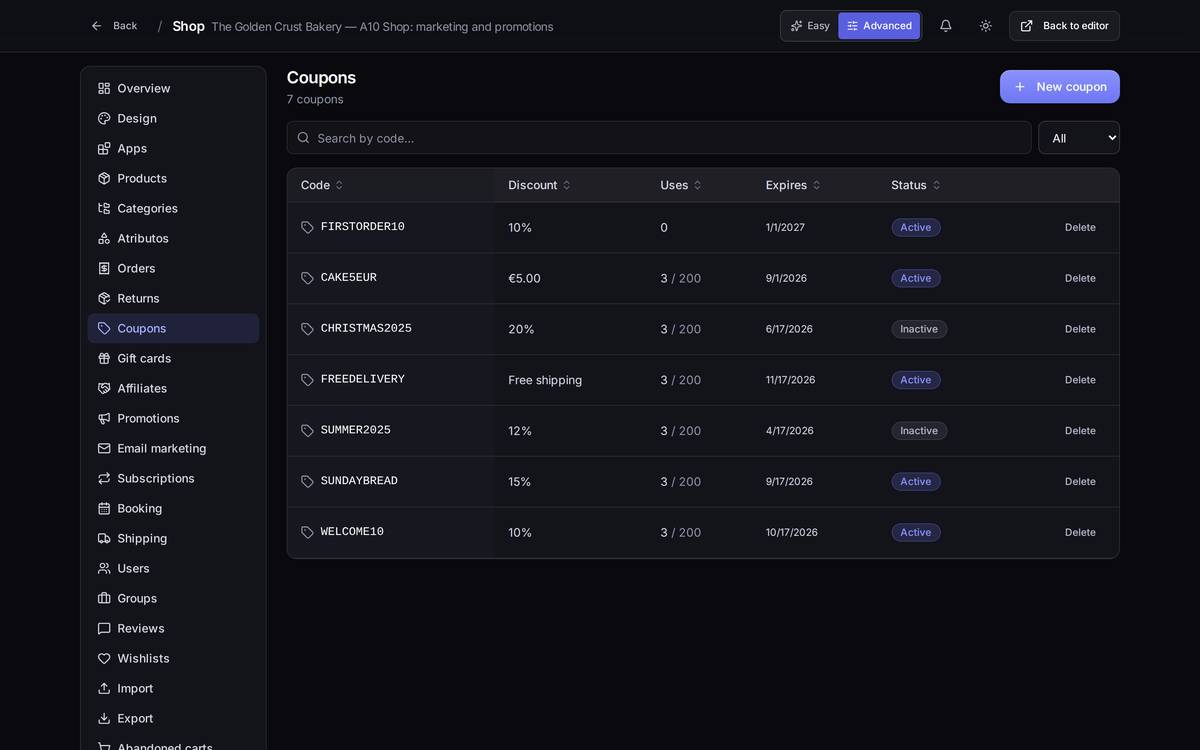Sort coupons by Status column
Image resolution: width=1200 pixels, height=750 pixels.
(x=916, y=185)
